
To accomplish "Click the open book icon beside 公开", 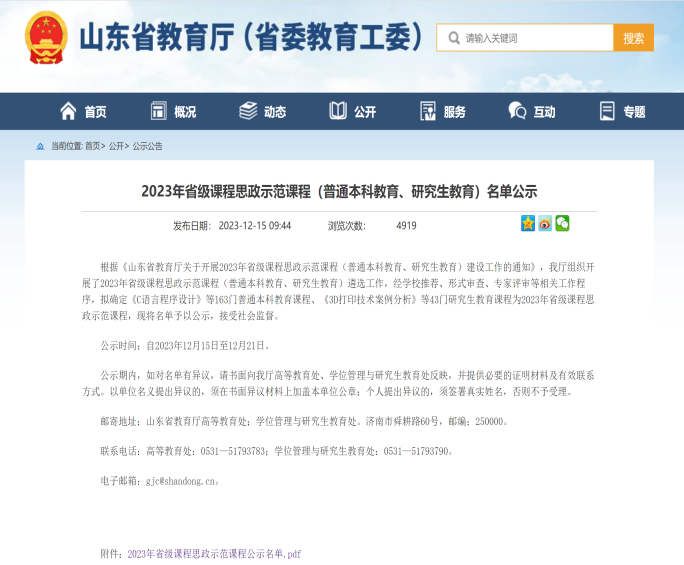I will pyautogui.click(x=338, y=111).
